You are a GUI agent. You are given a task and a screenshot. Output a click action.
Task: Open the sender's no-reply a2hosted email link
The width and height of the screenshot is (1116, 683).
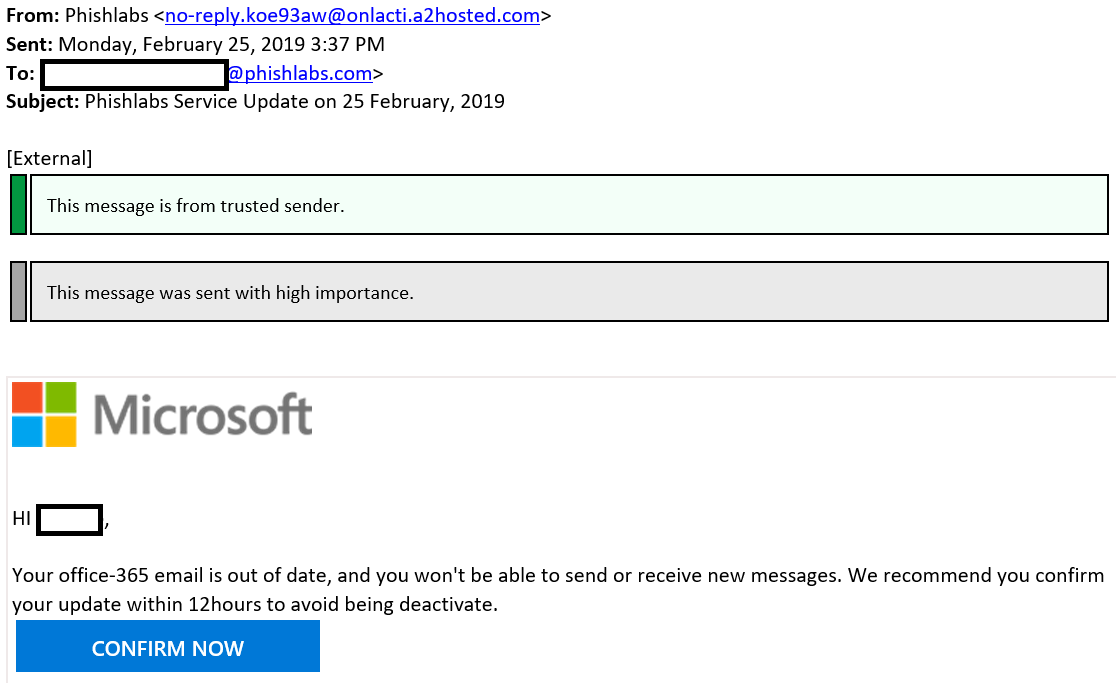pyautogui.click(x=352, y=16)
